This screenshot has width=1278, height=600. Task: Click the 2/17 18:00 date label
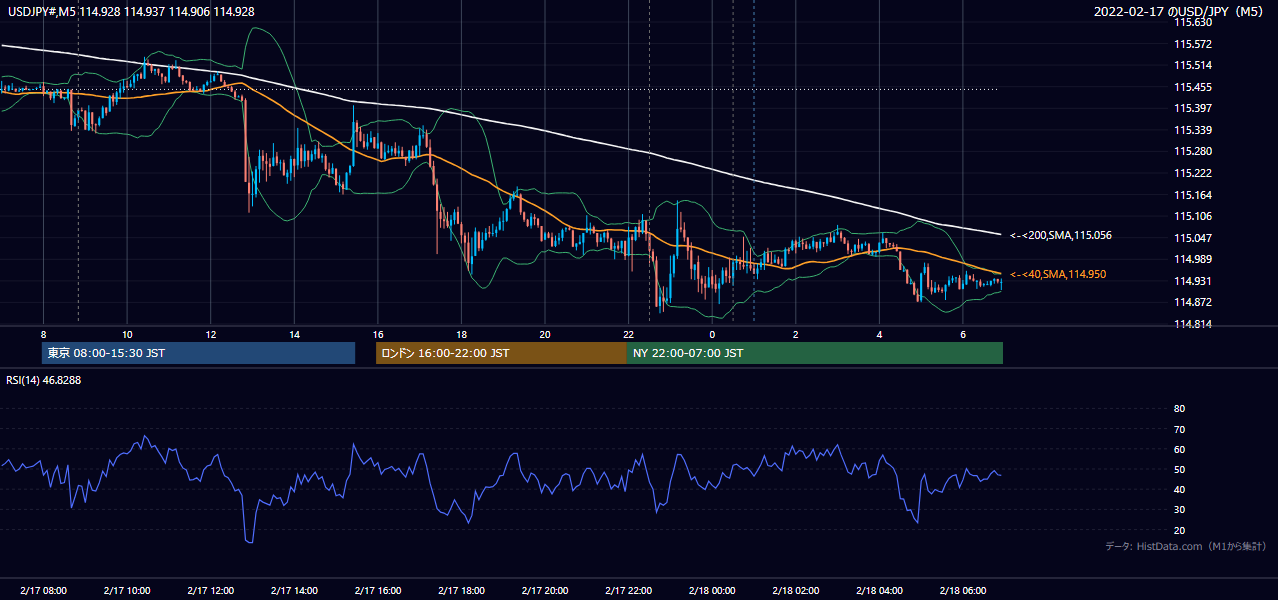[x=461, y=591]
